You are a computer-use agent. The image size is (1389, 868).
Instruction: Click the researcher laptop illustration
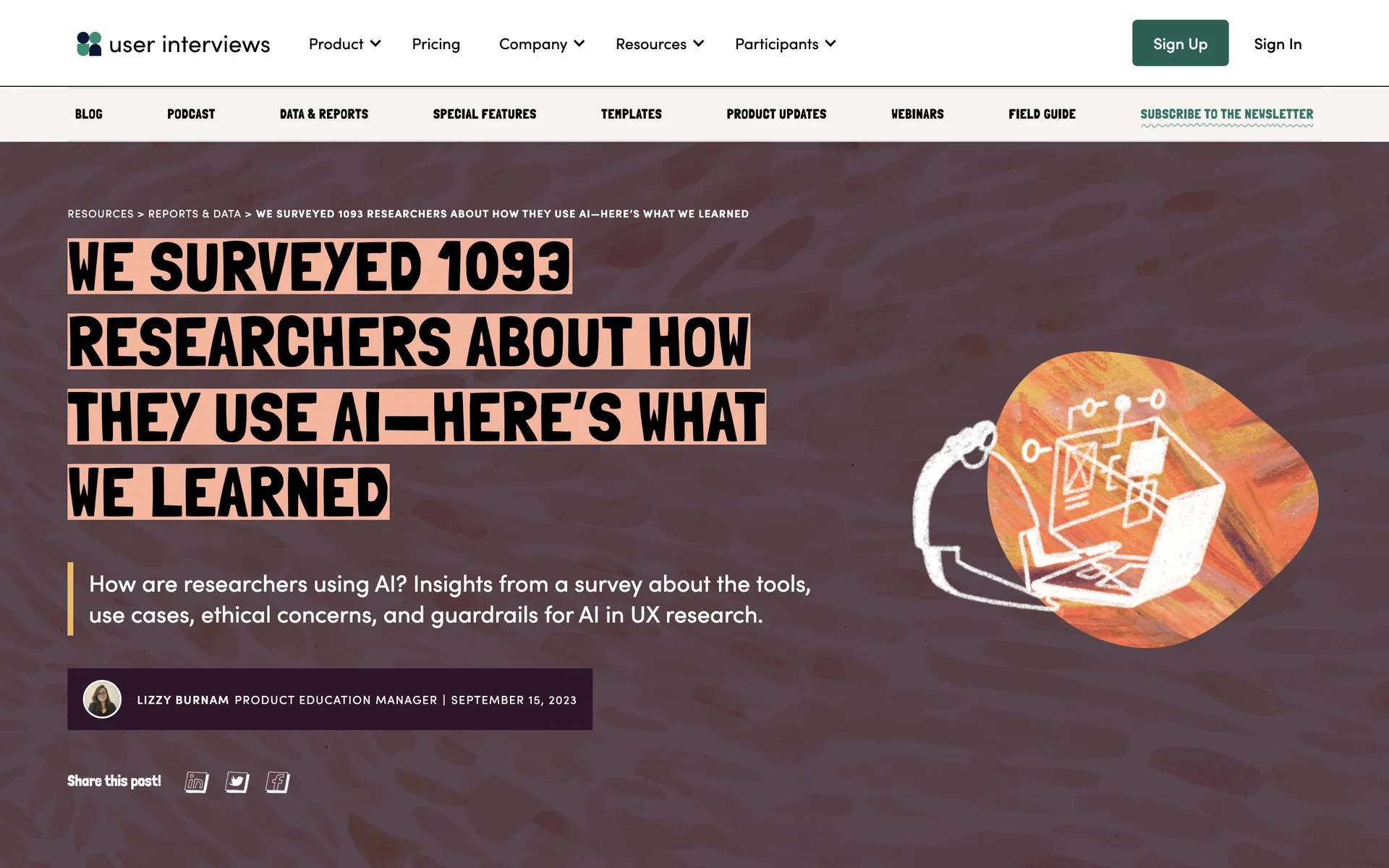(1116, 499)
